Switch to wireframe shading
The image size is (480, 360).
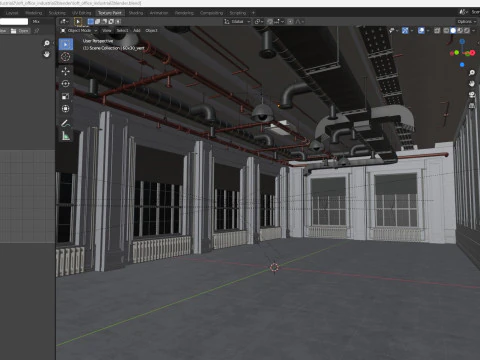[x=446, y=31]
